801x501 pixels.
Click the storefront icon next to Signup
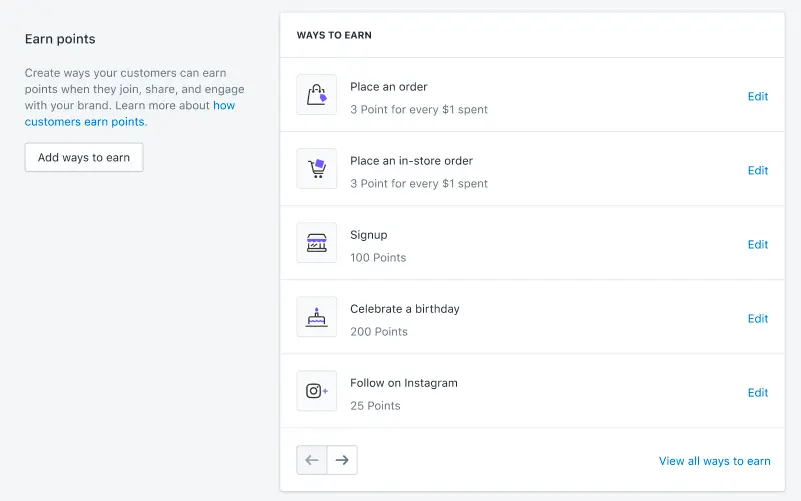(317, 243)
